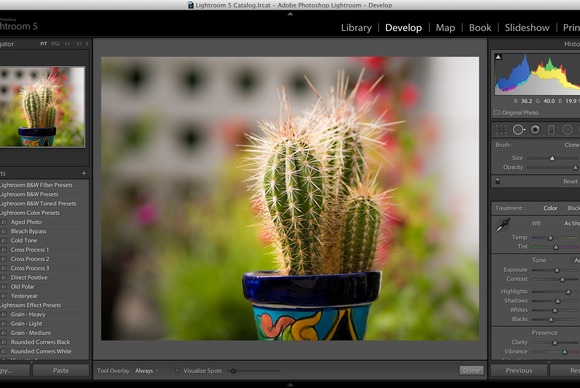Select the Radial Filter tool
Viewport: 580px width, 388px height.
(x=567, y=130)
